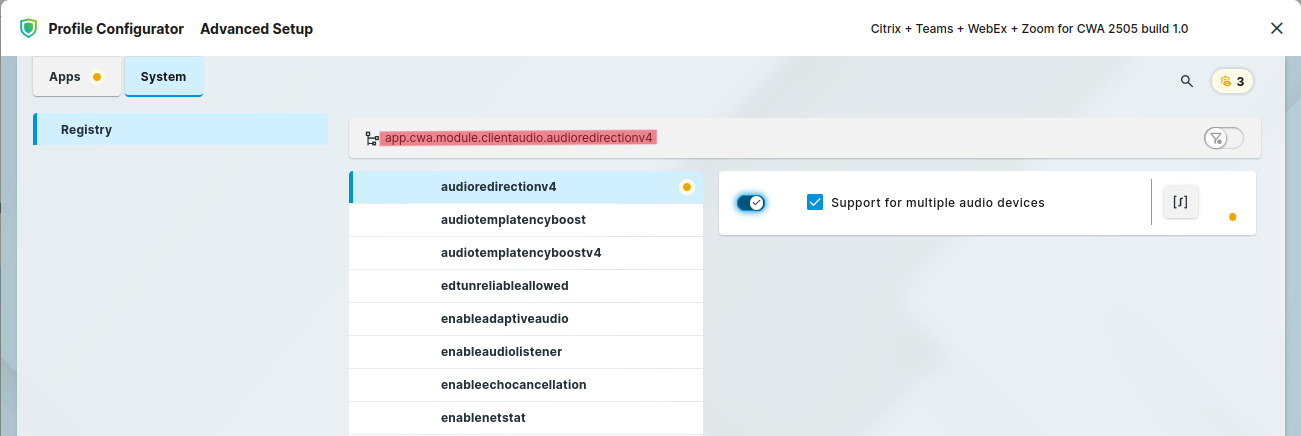The width and height of the screenshot is (1301, 436).
Task: Click the variable bracket icon button
Action: tap(1180, 202)
